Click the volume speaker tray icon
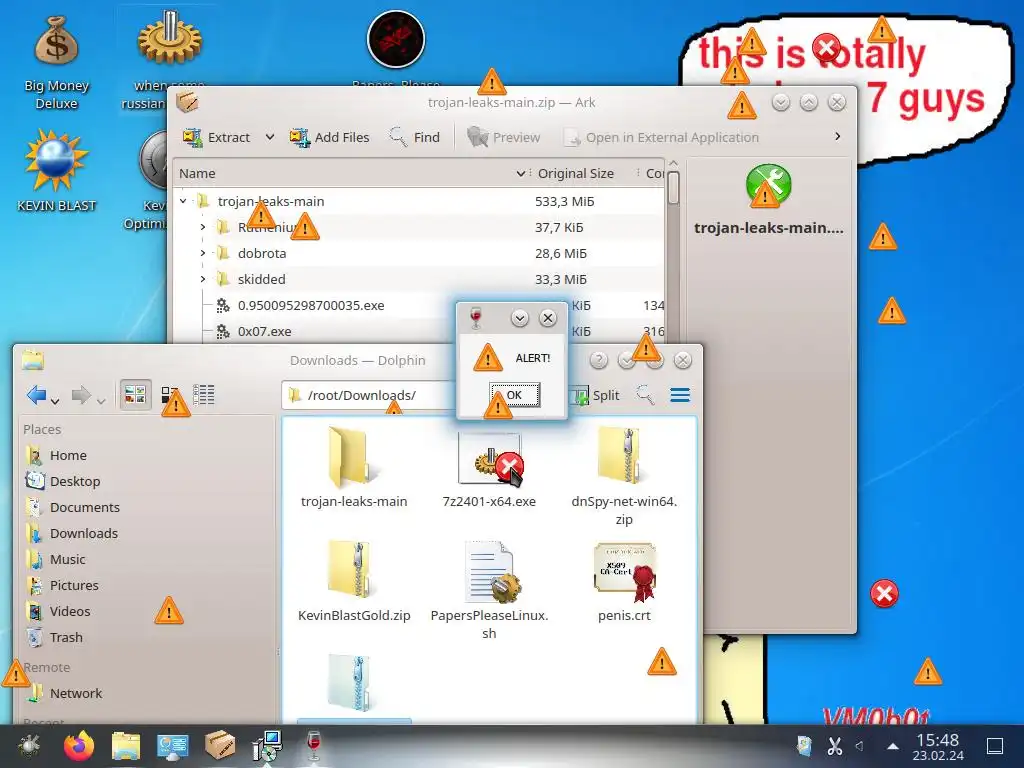 click(860, 746)
